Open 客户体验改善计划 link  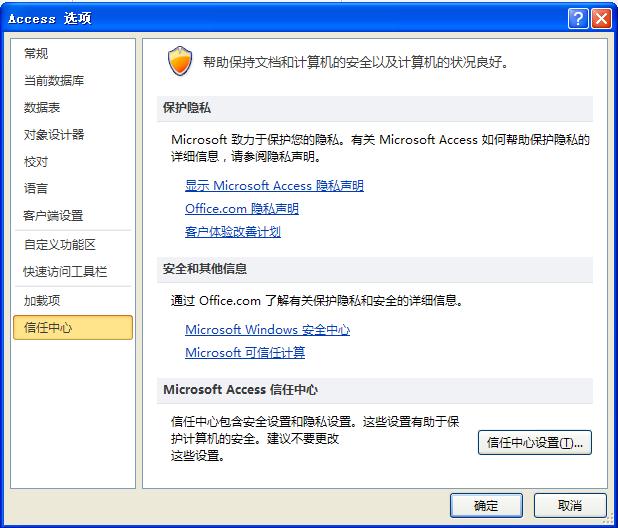point(233,232)
